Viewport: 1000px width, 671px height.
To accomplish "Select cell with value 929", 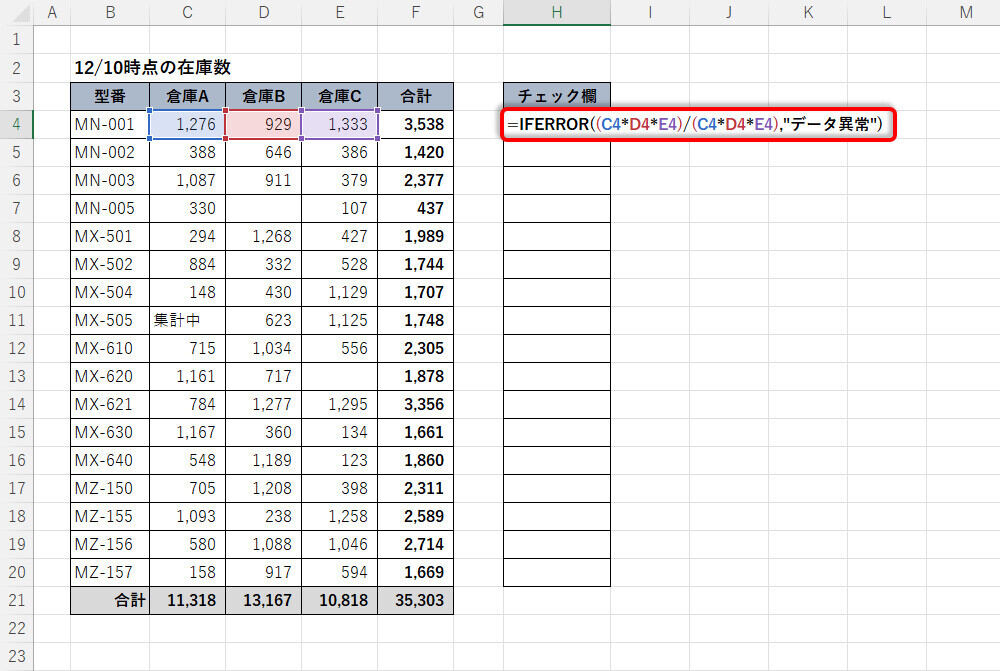I will pos(263,124).
